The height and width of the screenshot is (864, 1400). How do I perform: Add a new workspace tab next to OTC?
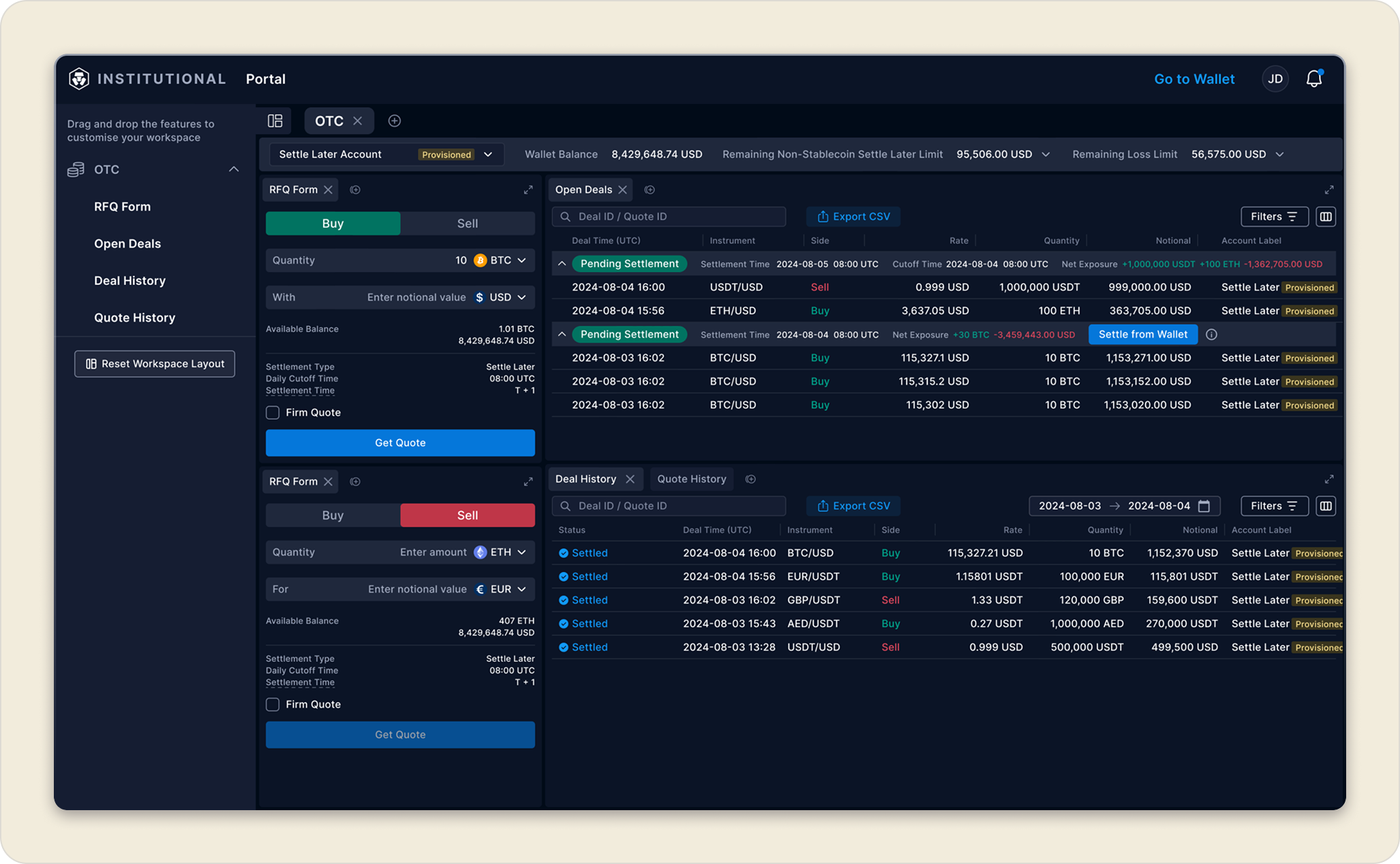(394, 121)
